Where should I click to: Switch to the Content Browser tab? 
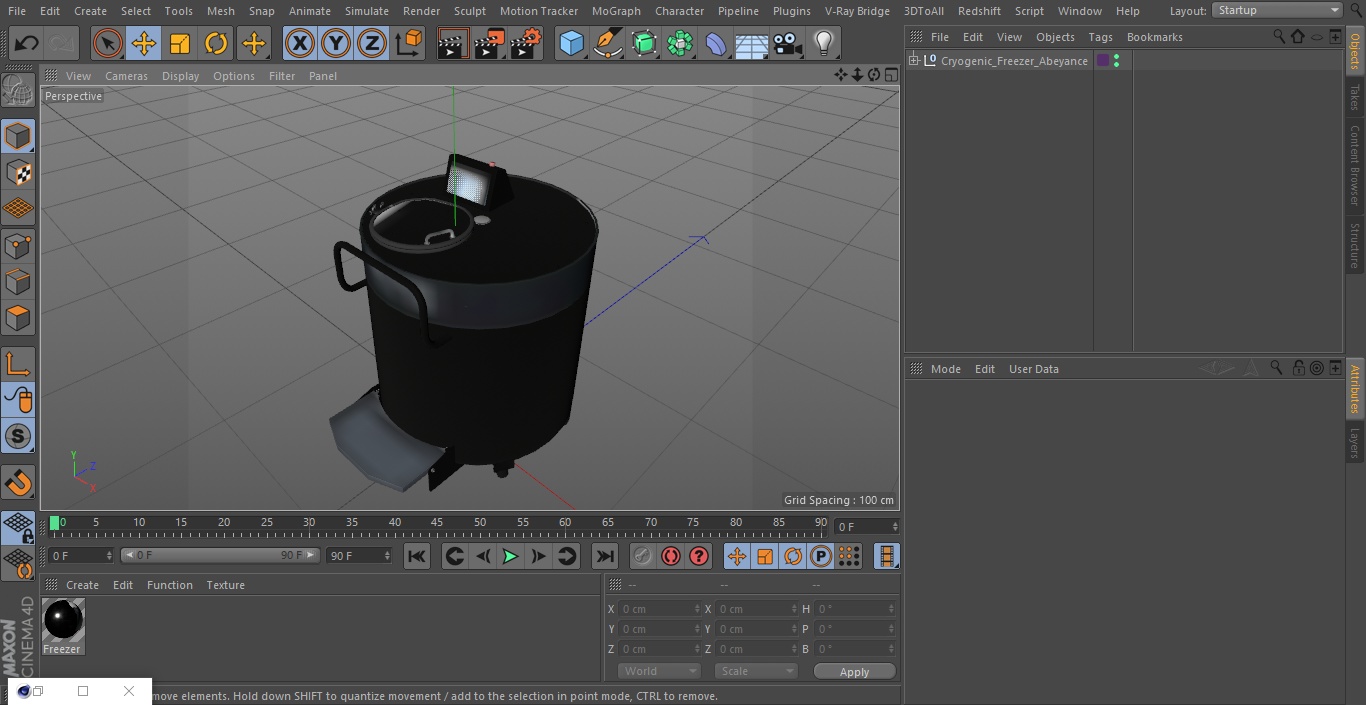pyautogui.click(x=1355, y=165)
